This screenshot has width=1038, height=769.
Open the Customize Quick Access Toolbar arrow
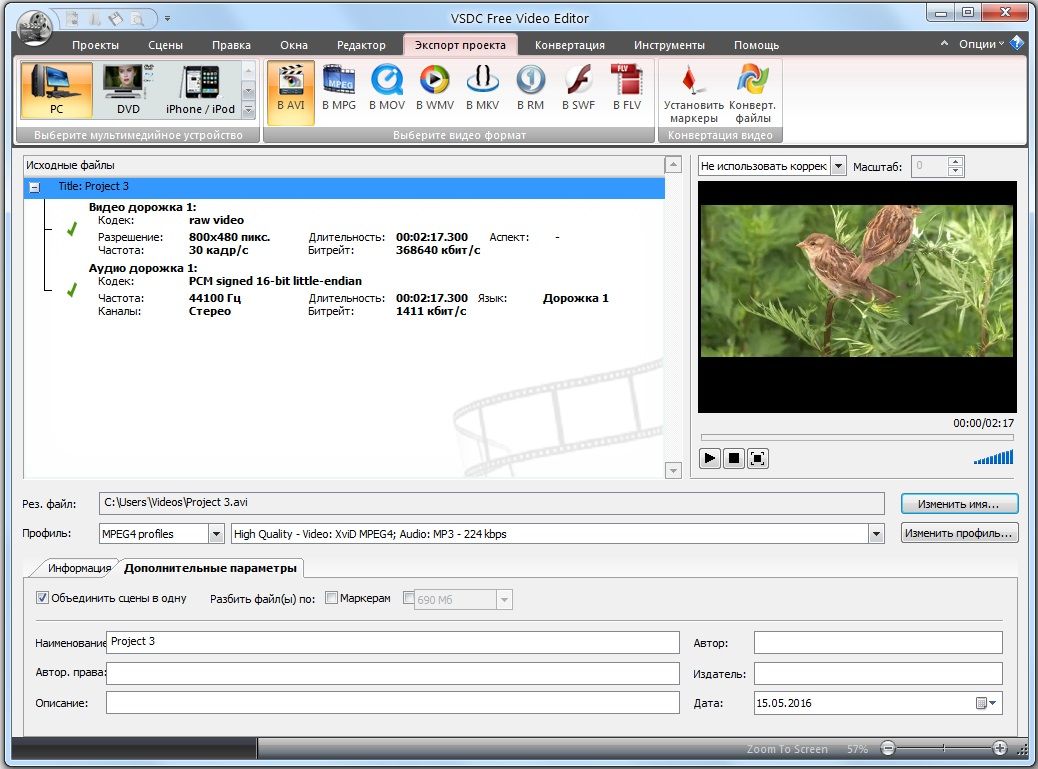pos(167,19)
